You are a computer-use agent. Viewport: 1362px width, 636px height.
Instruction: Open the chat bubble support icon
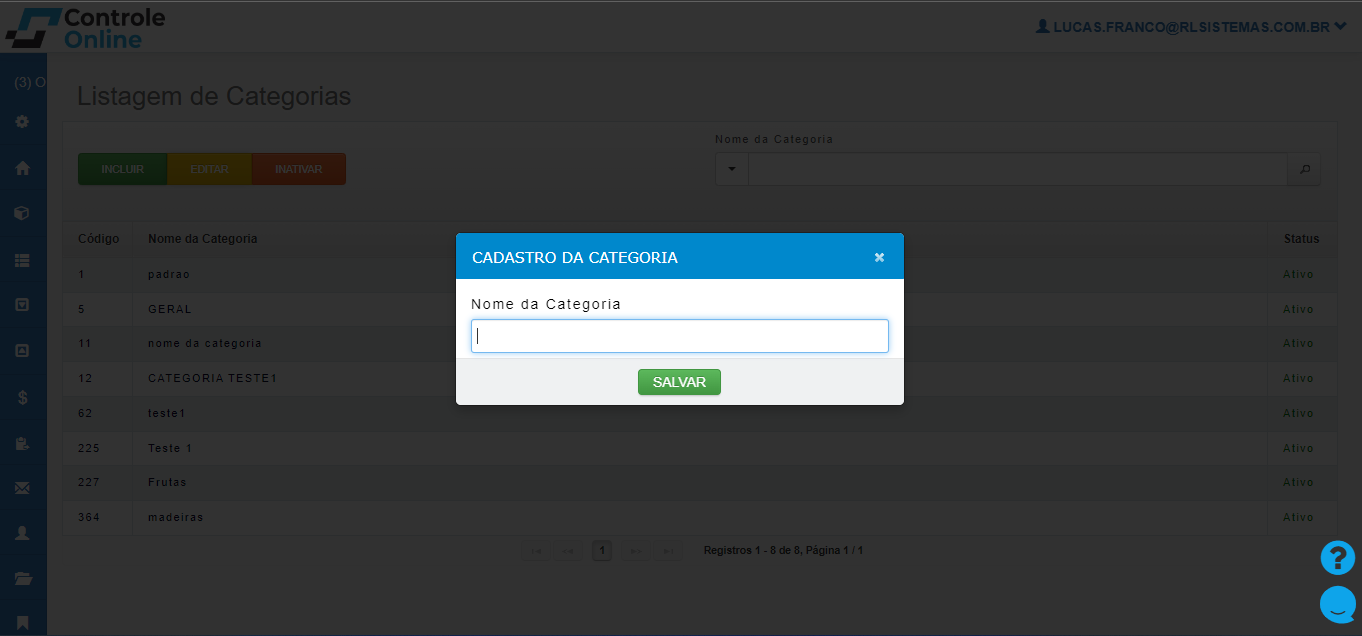[1337, 604]
